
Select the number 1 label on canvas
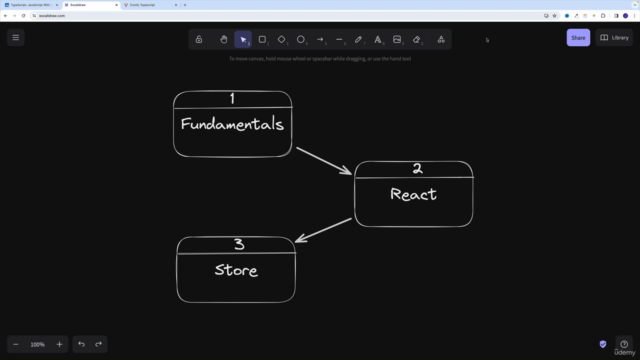(x=232, y=98)
